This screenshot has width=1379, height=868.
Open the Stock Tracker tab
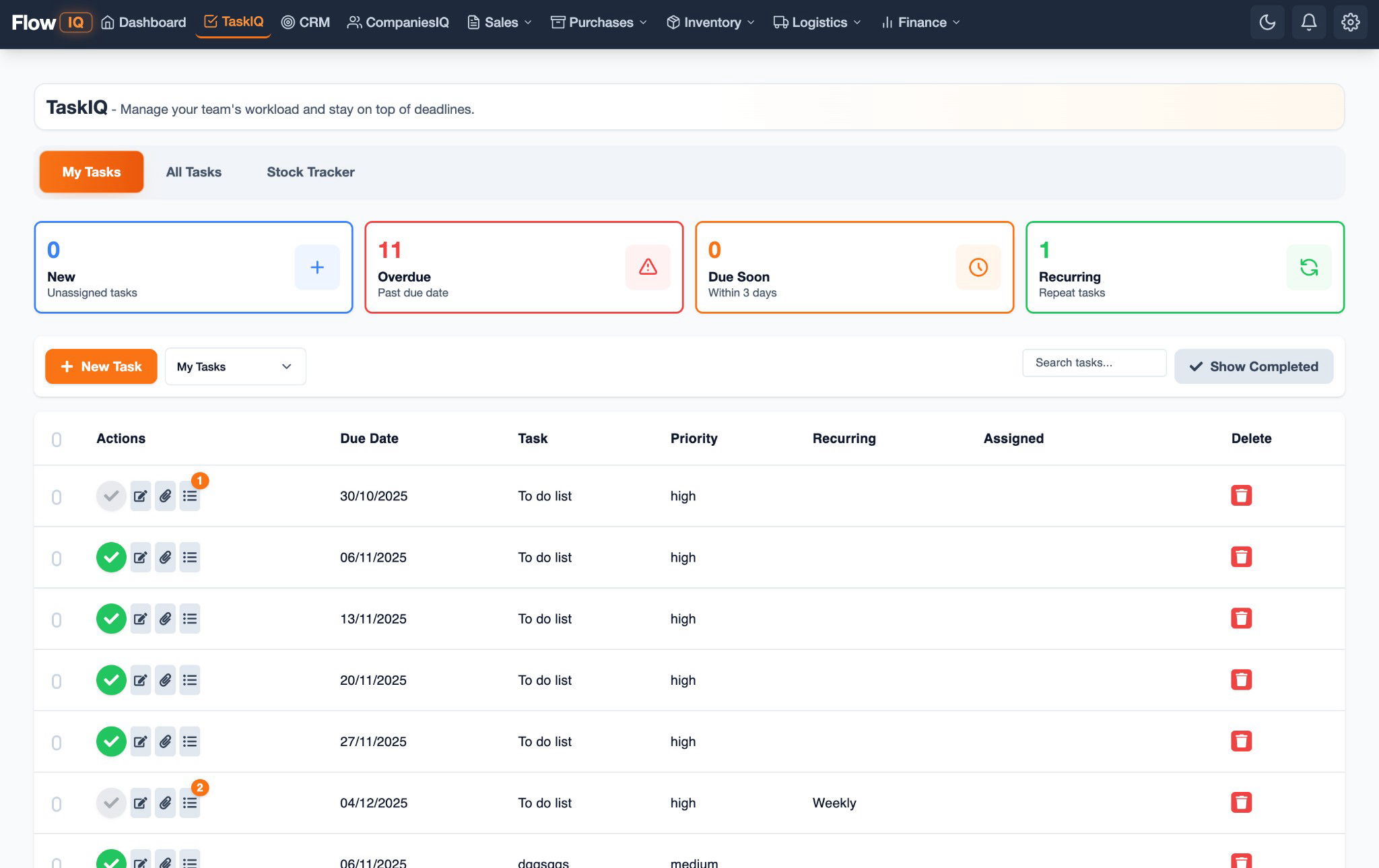tap(310, 172)
